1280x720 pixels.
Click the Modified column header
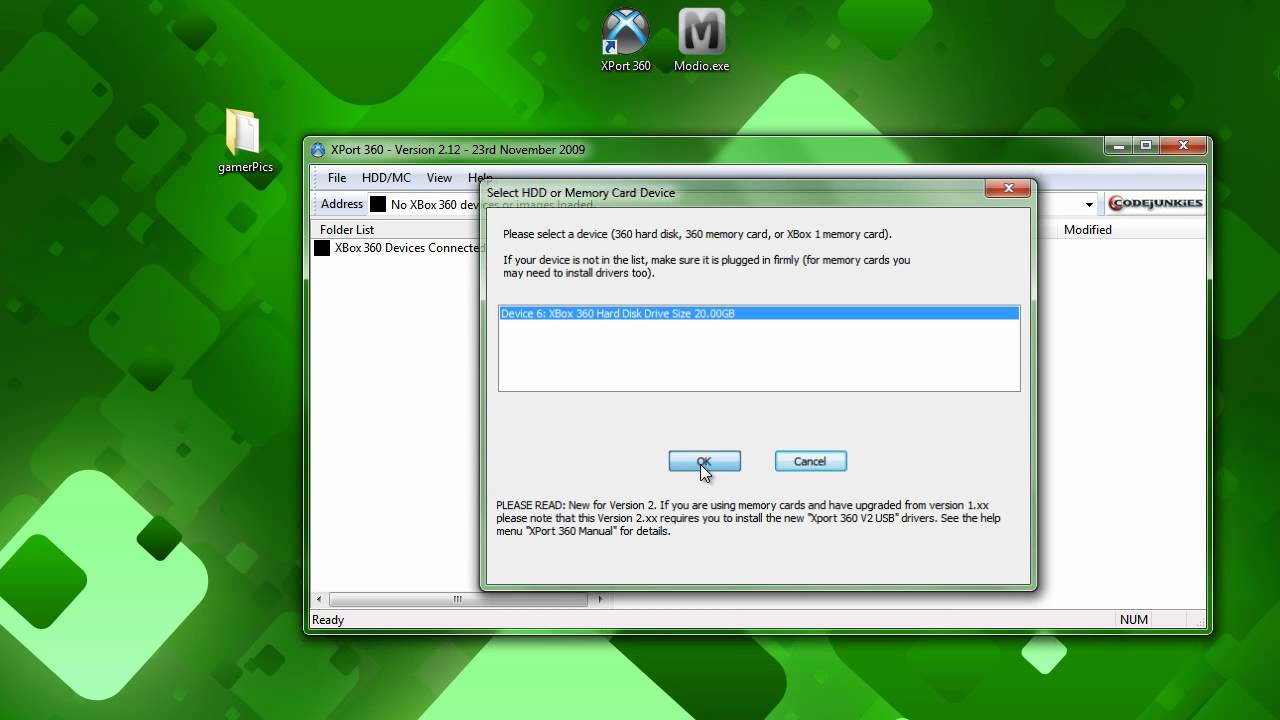tap(1088, 230)
